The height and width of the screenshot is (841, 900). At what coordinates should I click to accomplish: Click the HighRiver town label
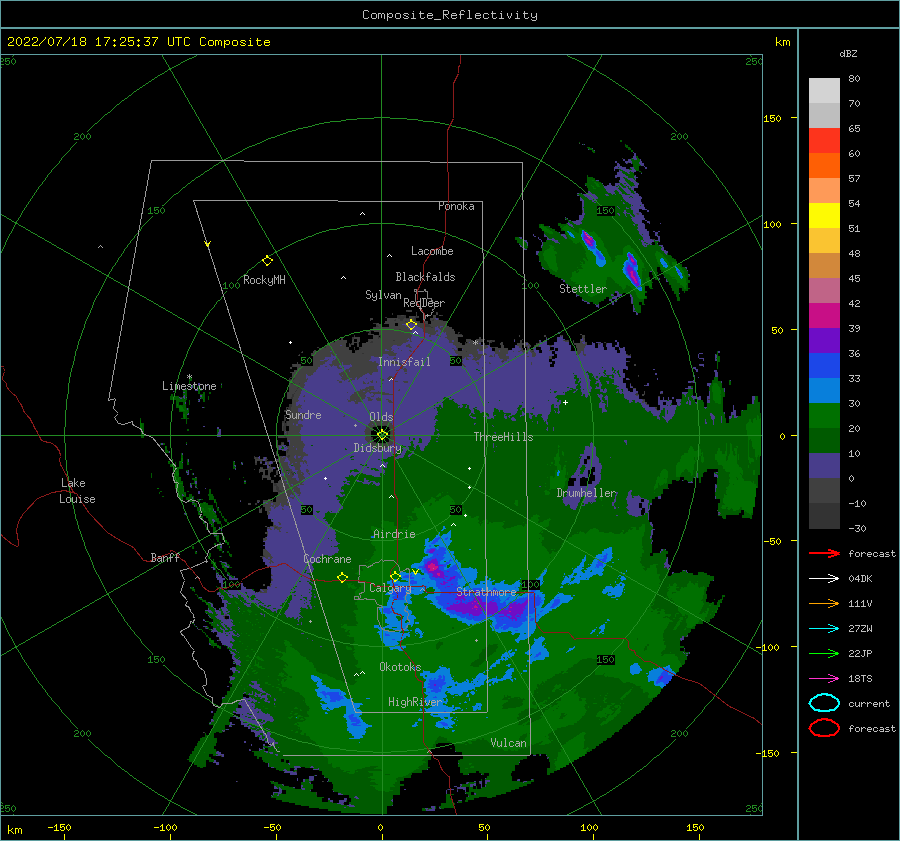tap(414, 702)
